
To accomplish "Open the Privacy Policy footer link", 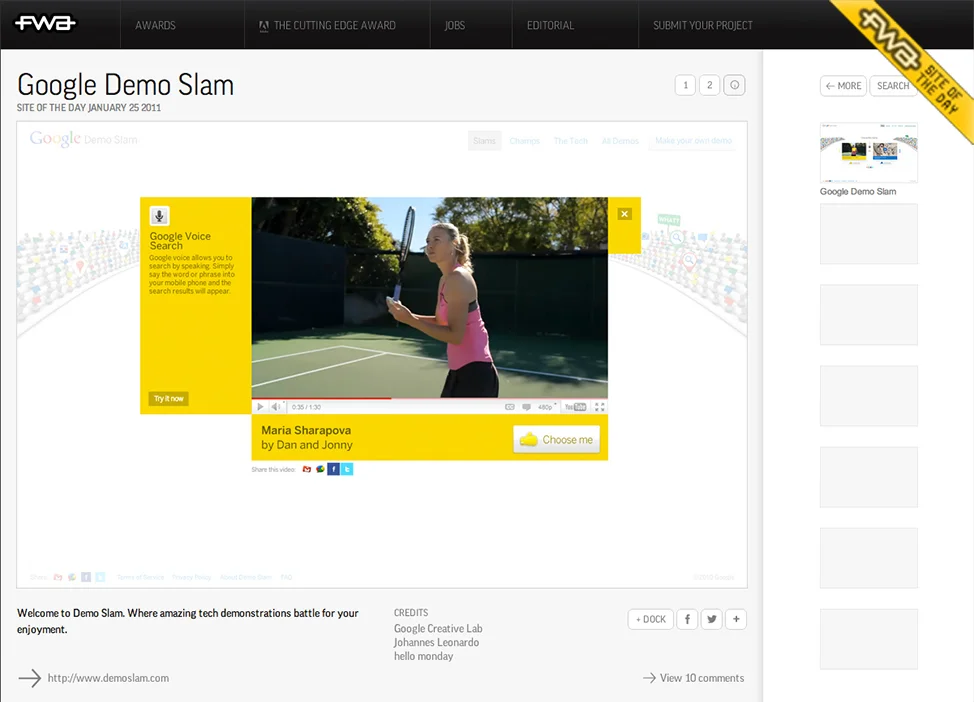I will click(x=191, y=577).
